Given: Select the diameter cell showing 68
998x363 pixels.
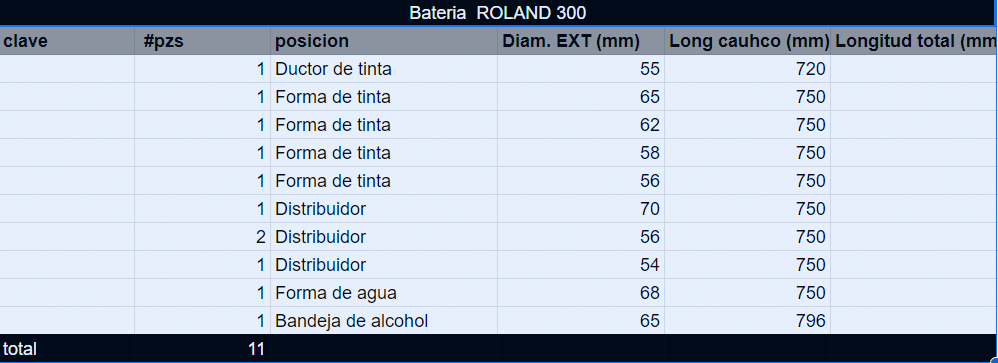Looking at the screenshot, I should point(581,293).
